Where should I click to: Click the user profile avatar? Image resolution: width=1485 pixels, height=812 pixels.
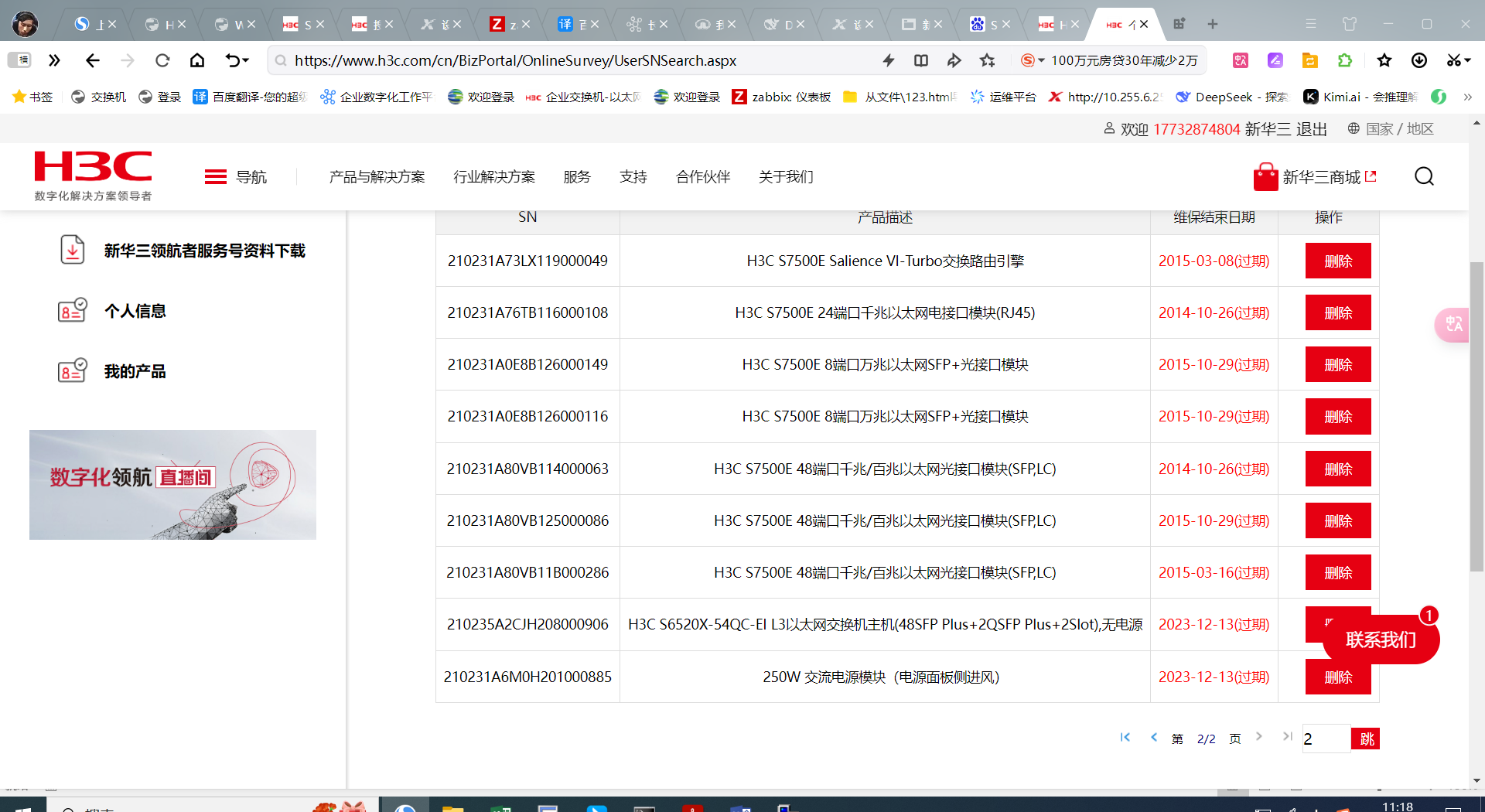point(25,24)
